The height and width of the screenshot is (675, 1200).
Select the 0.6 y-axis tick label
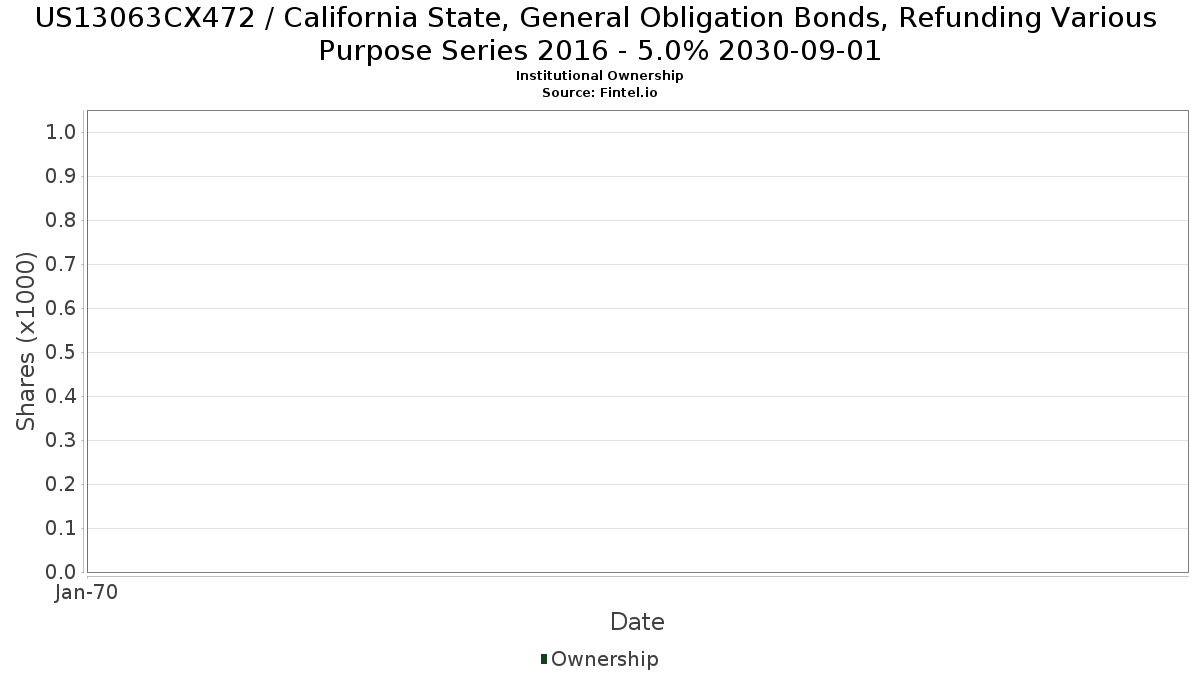pyautogui.click(x=61, y=309)
